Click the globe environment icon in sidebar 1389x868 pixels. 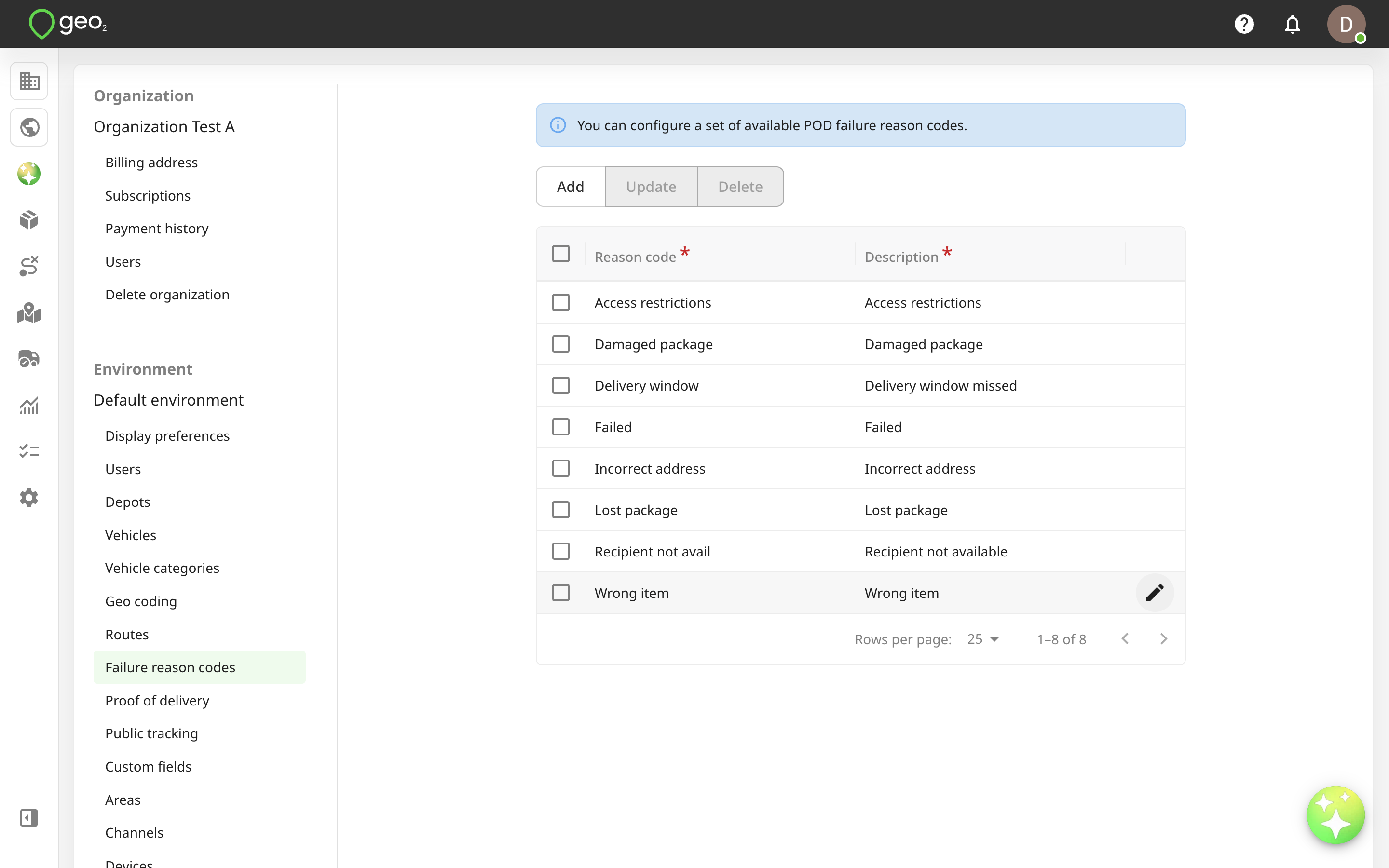29,127
